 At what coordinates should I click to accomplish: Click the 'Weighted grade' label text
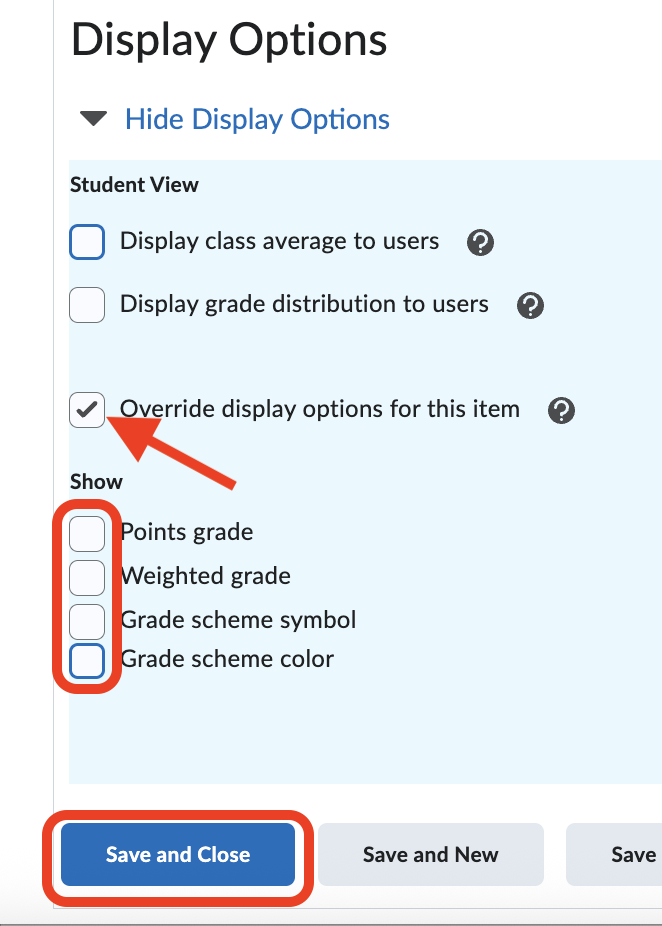click(x=206, y=576)
